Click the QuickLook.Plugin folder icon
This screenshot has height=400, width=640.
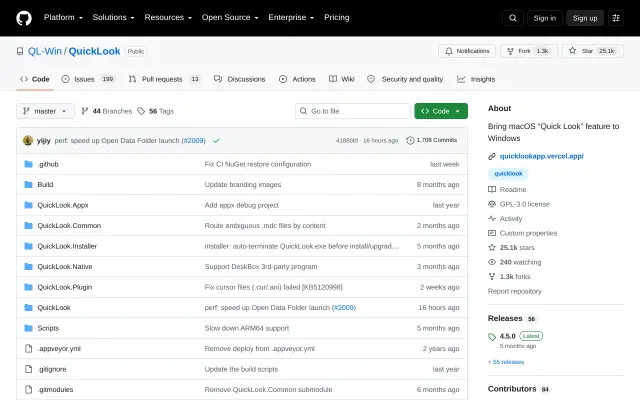pyautogui.click(x=28, y=287)
